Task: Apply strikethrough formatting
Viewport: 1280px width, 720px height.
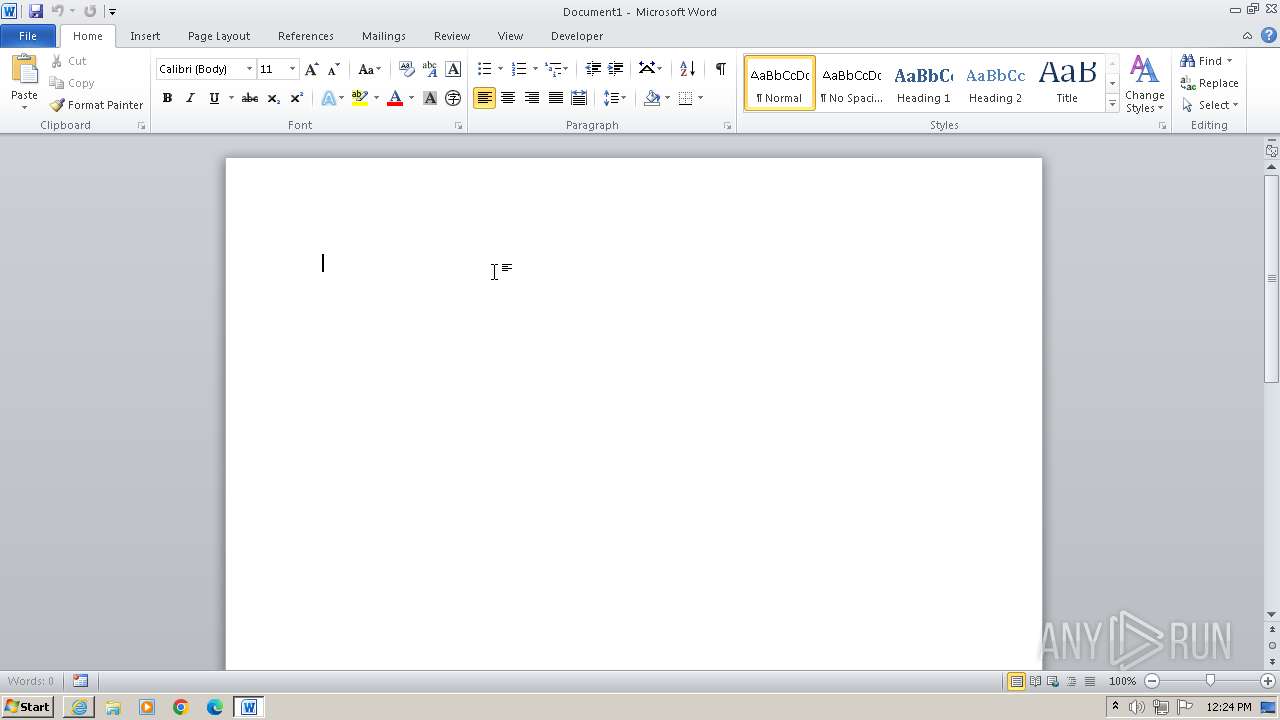Action: pyautogui.click(x=250, y=98)
